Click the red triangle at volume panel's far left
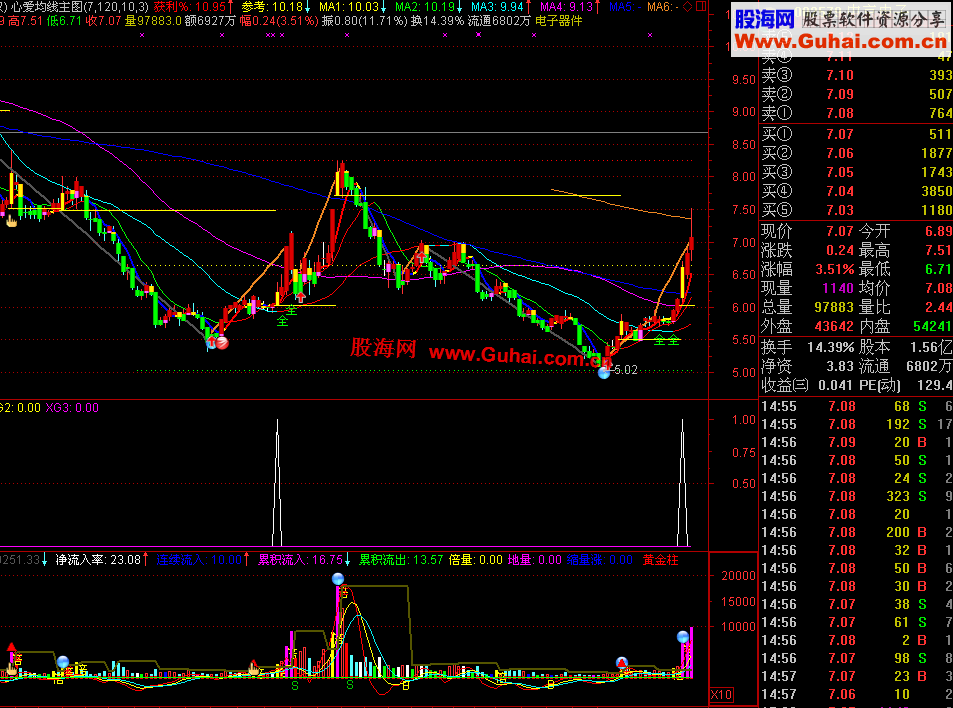 [11, 647]
